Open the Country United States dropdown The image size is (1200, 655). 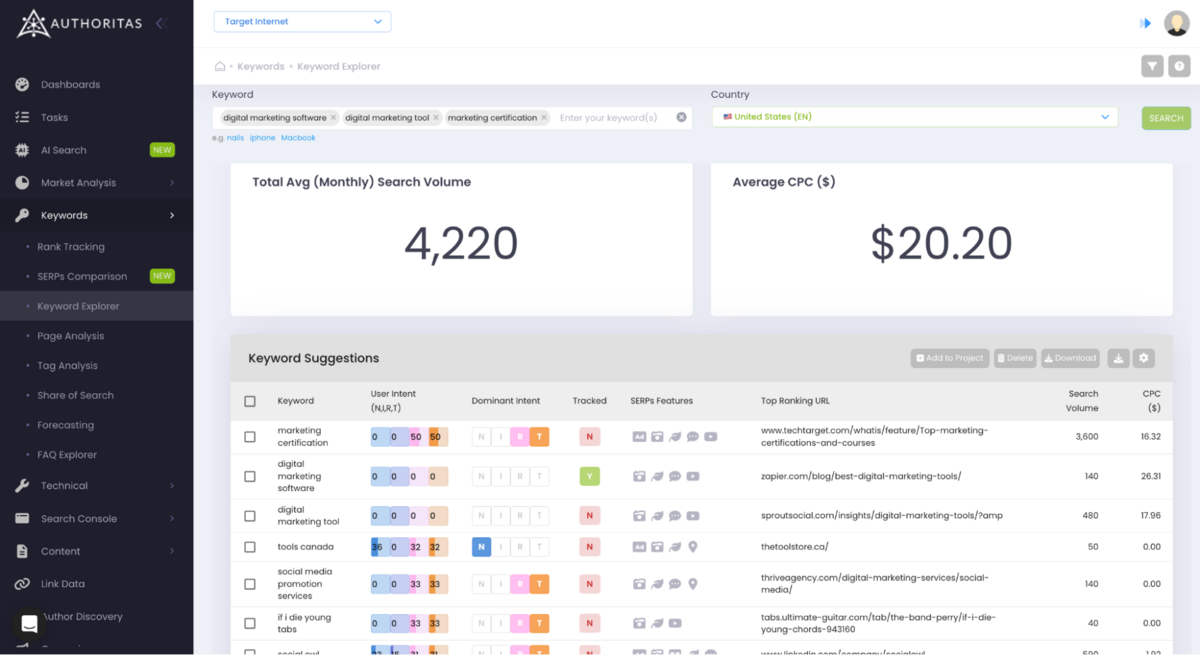click(x=915, y=117)
